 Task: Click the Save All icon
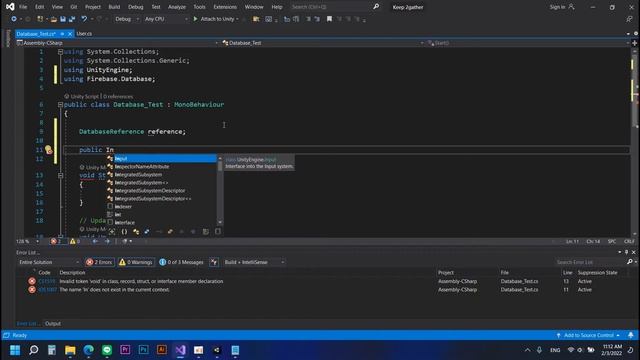[72, 19]
